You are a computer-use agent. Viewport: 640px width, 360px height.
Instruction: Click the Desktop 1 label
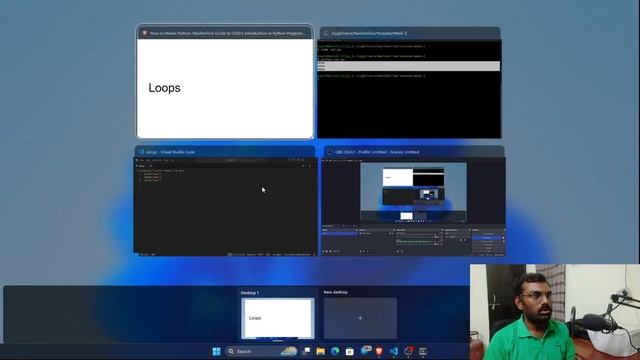[249, 293]
